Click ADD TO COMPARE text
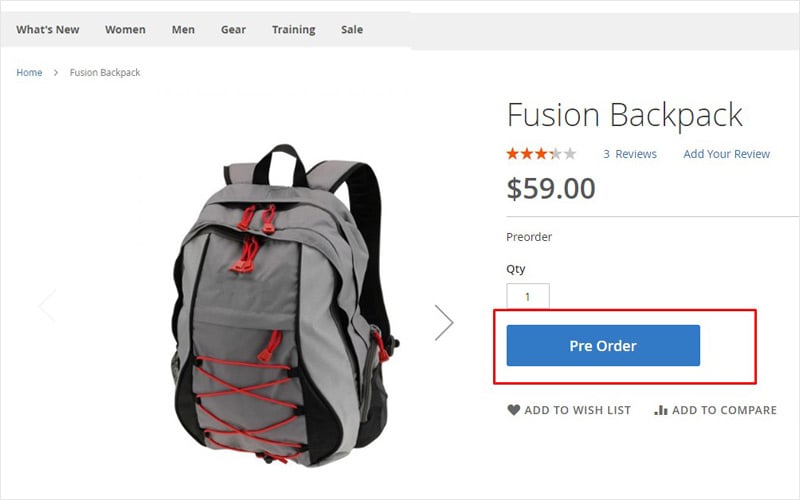This screenshot has height=500, width=800. 724,410
